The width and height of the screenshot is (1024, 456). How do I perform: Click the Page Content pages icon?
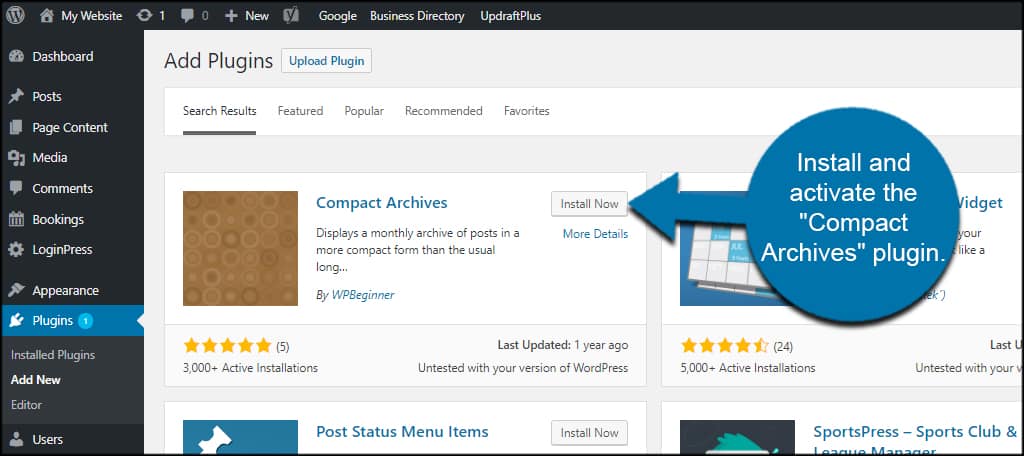click(16, 127)
